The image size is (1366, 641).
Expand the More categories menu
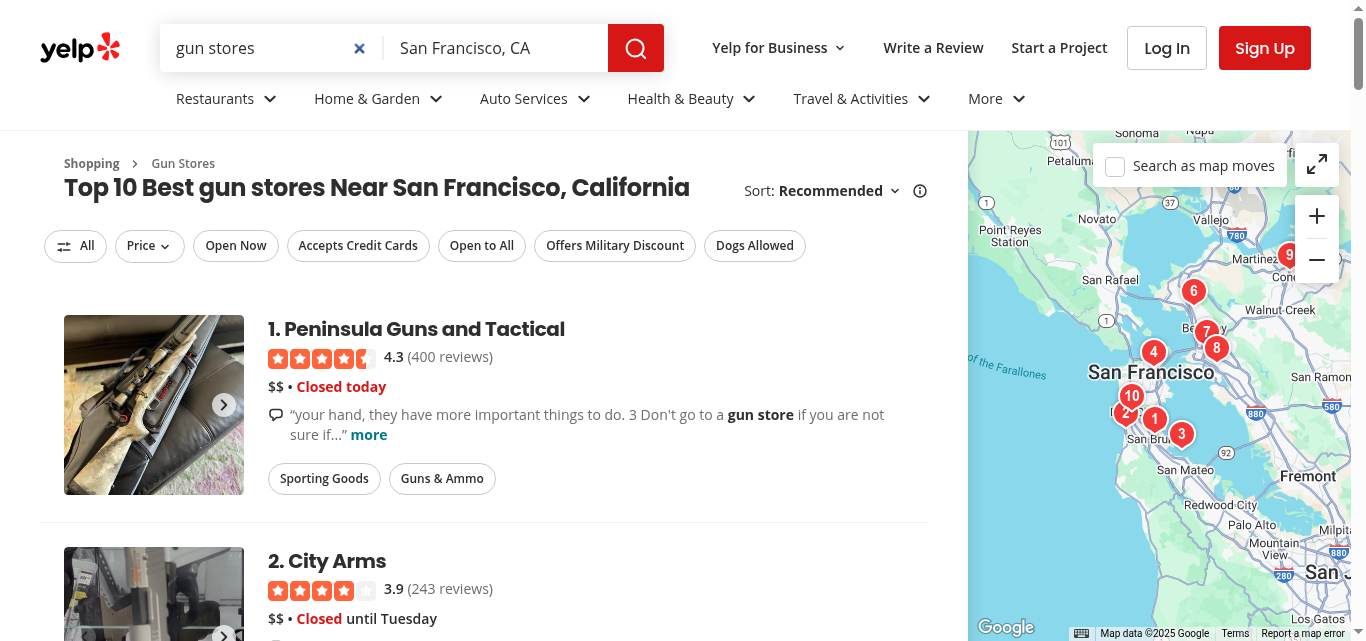pos(997,99)
